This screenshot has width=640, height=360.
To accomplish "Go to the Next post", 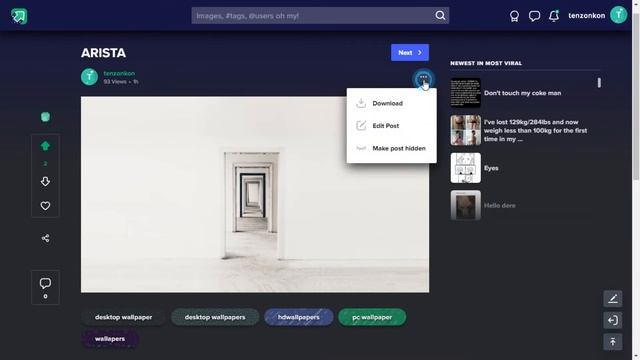I will click(410, 53).
